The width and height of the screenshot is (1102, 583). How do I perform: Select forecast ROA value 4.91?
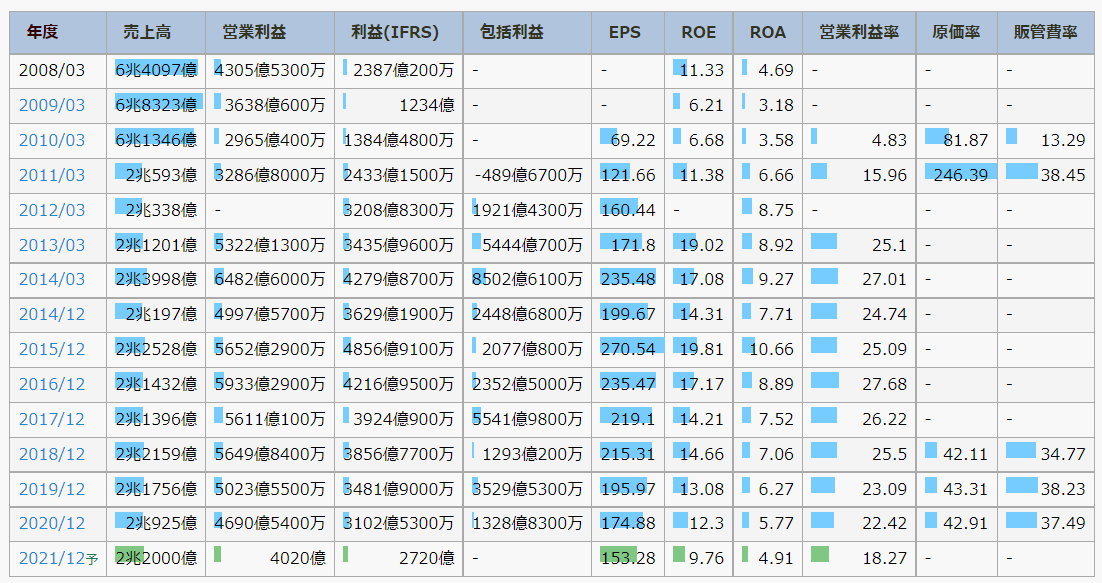(x=776, y=558)
